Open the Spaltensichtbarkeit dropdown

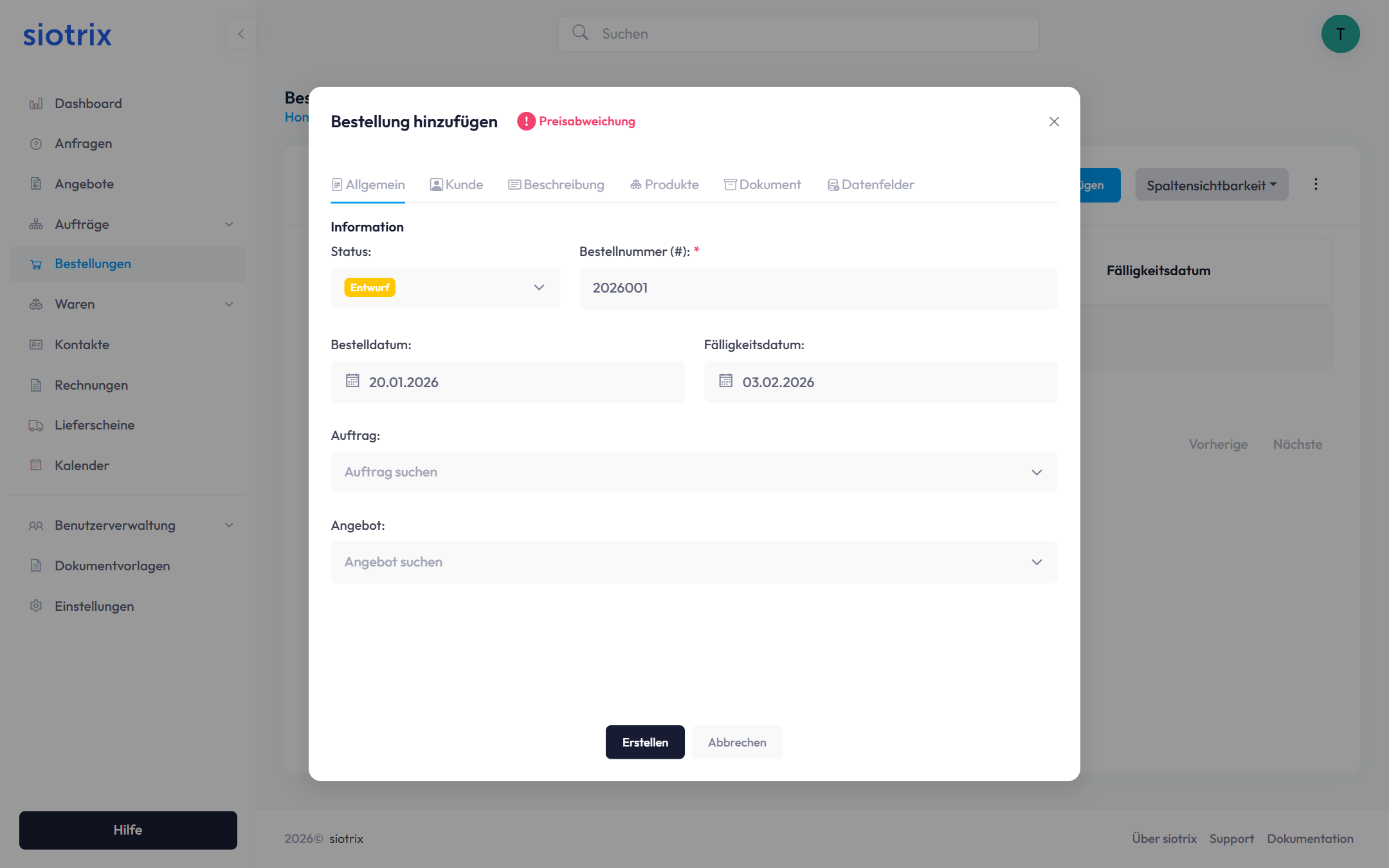click(x=1211, y=185)
